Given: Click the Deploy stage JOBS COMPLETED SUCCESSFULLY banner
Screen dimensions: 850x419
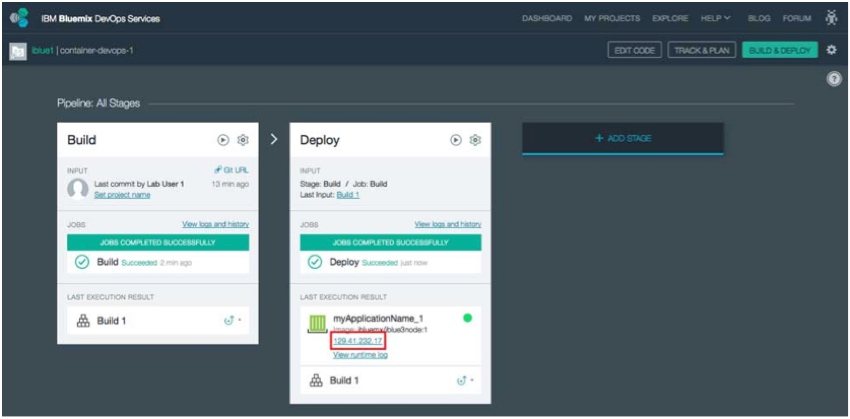Looking at the screenshot, I should point(391,242).
